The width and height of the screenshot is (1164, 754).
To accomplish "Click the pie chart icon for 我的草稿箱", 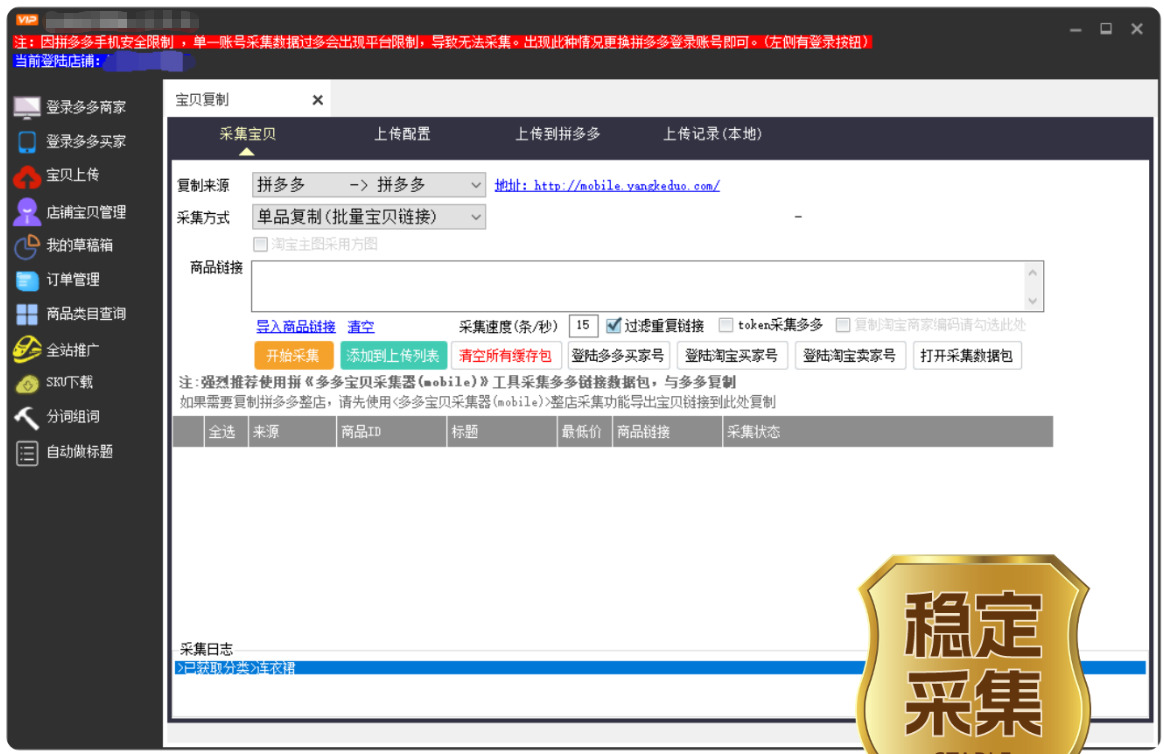I will point(27,246).
